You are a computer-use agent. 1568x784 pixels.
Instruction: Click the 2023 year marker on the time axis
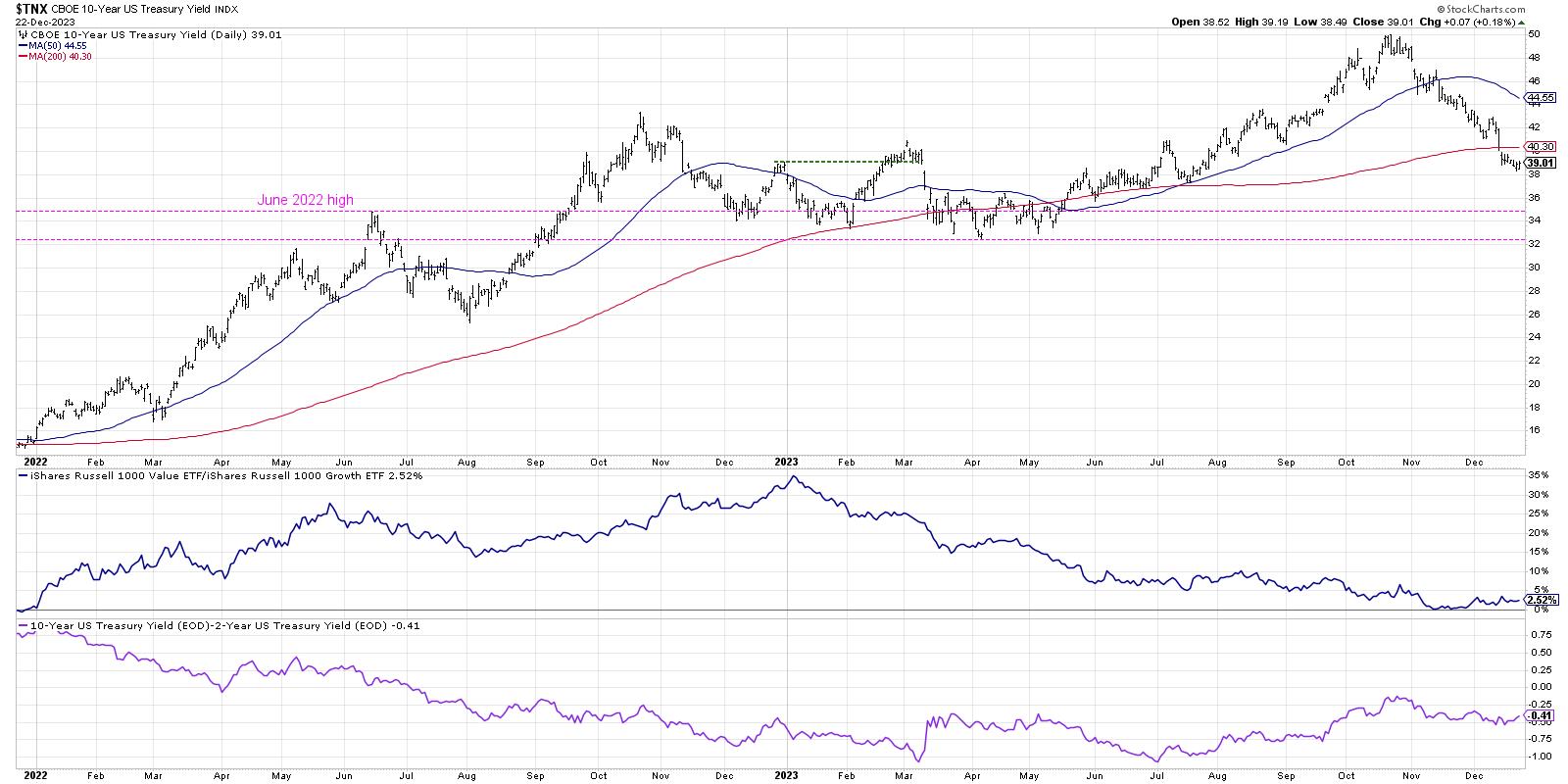(788, 461)
